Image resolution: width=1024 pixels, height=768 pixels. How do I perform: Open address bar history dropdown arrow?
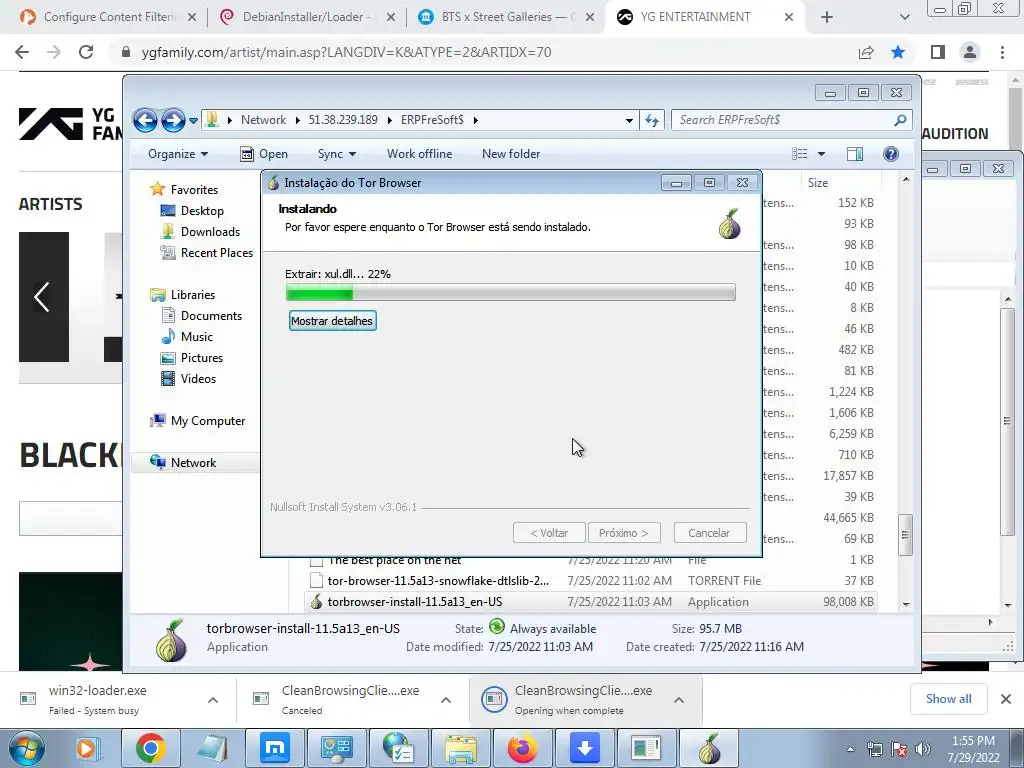[x=629, y=121]
